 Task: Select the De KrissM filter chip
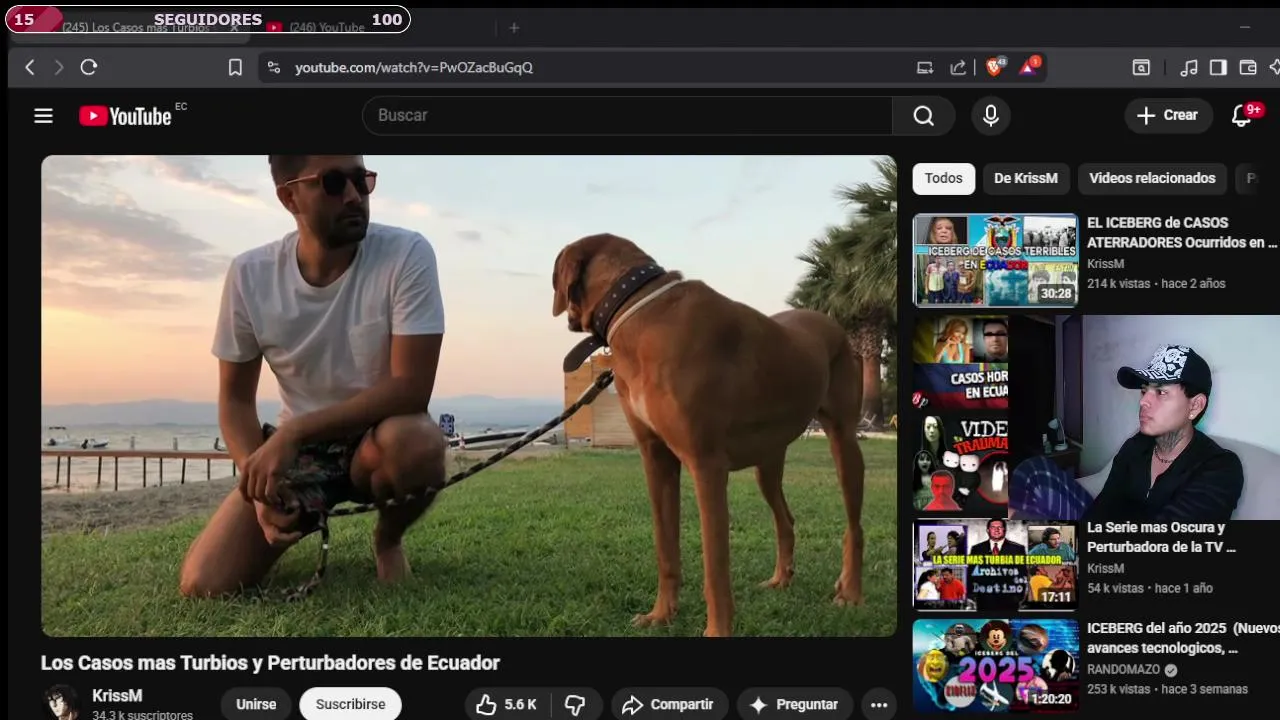pyautogui.click(x=1026, y=178)
